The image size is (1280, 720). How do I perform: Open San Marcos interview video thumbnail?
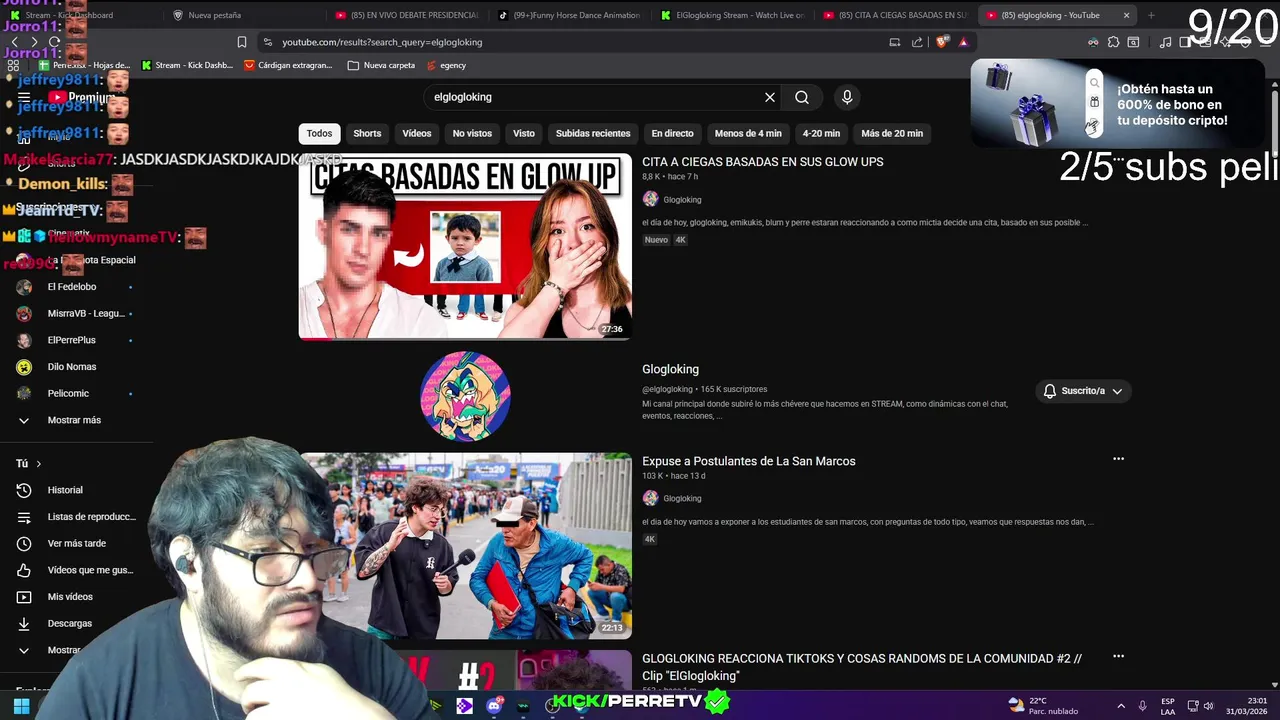pos(465,546)
